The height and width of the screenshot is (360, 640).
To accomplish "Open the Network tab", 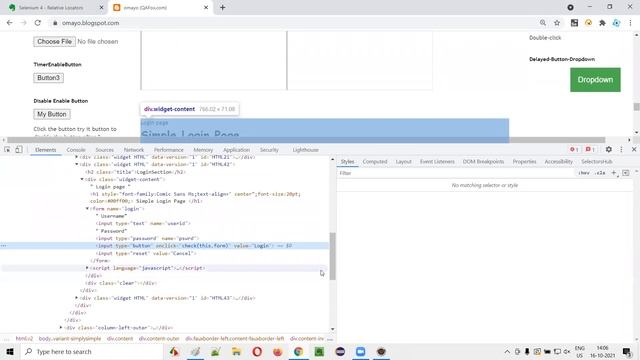I will click(x=134, y=150).
